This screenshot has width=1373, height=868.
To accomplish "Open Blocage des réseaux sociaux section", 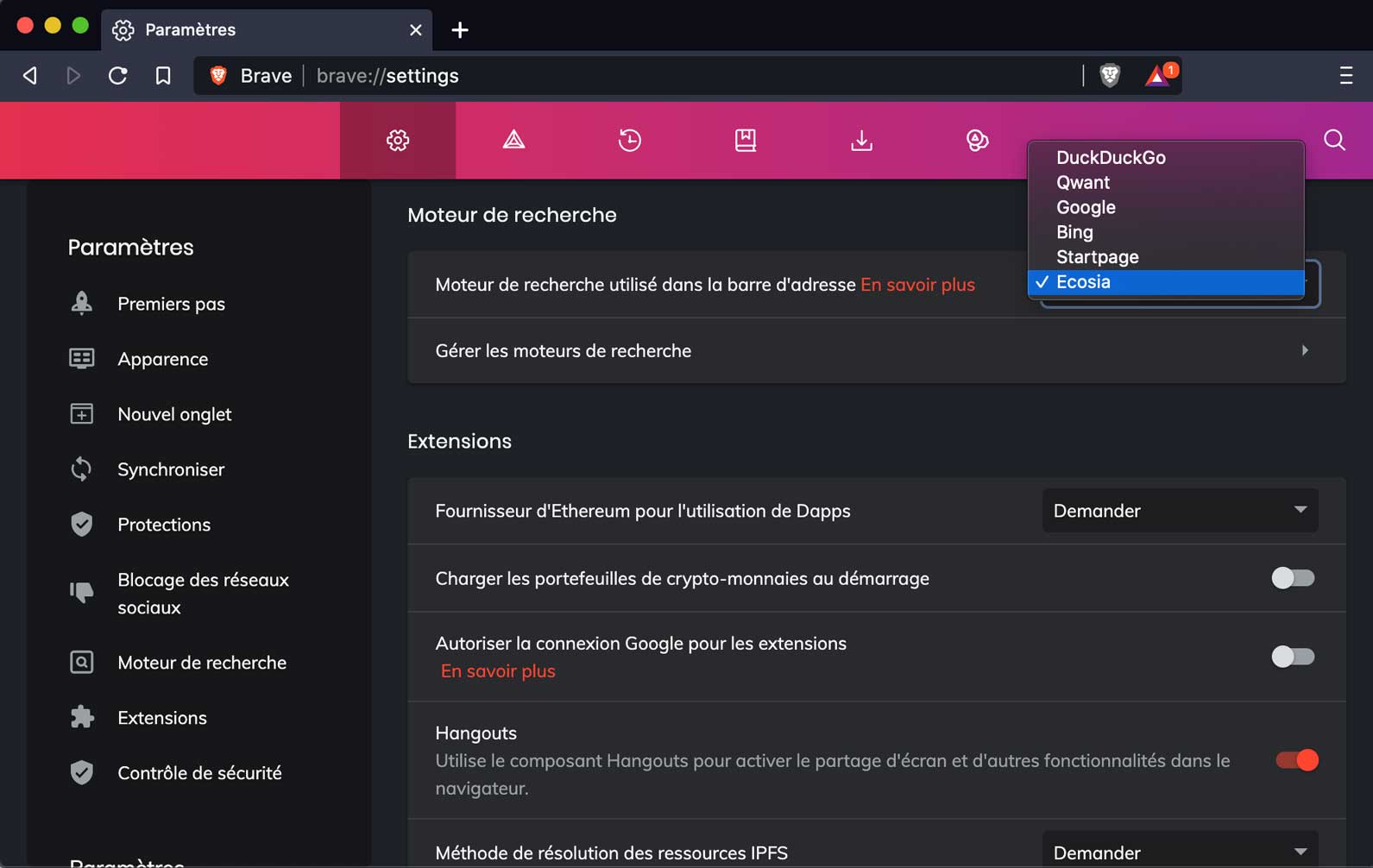I will pos(203,594).
